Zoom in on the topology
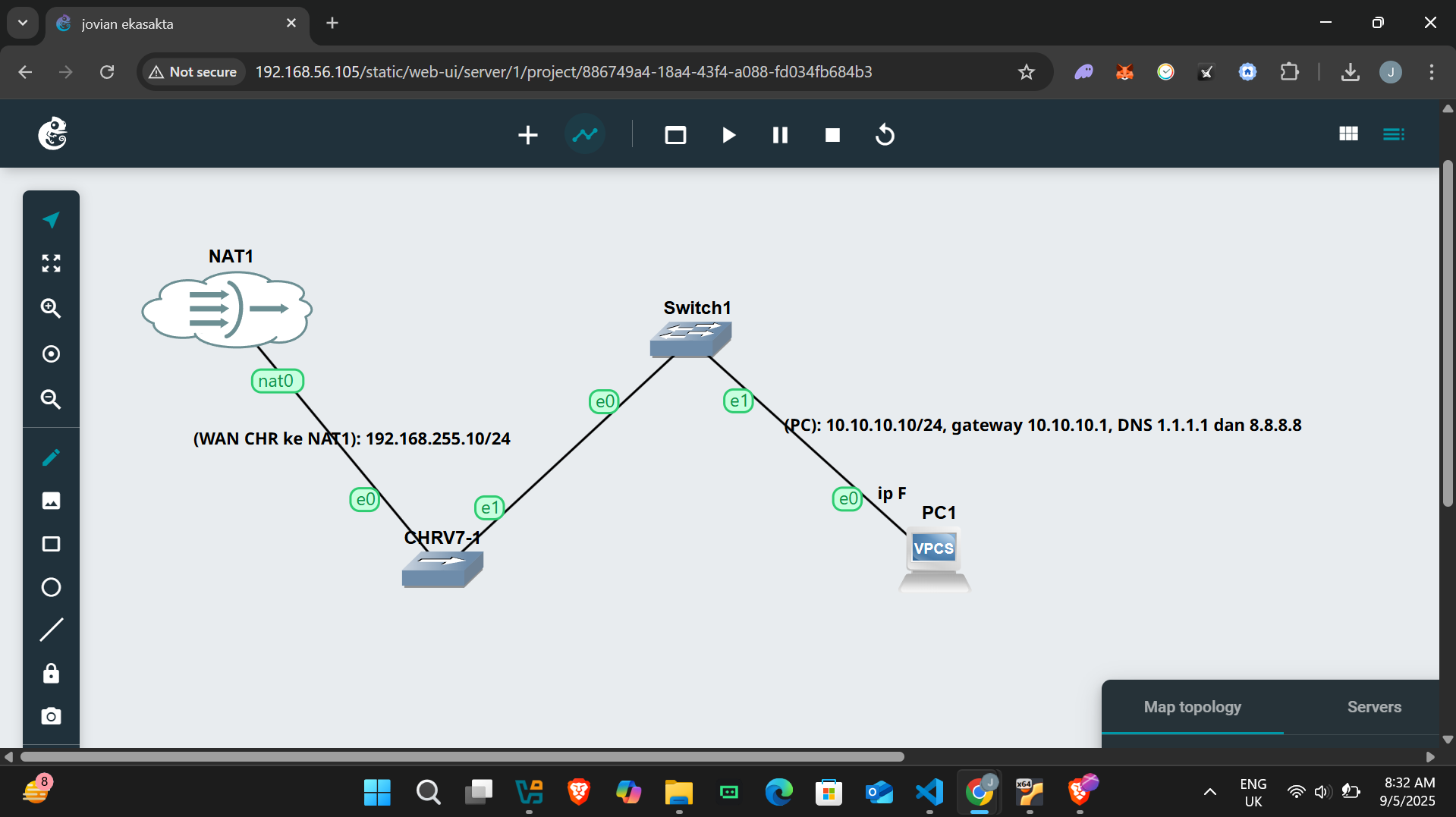 [x=51, y=308]
